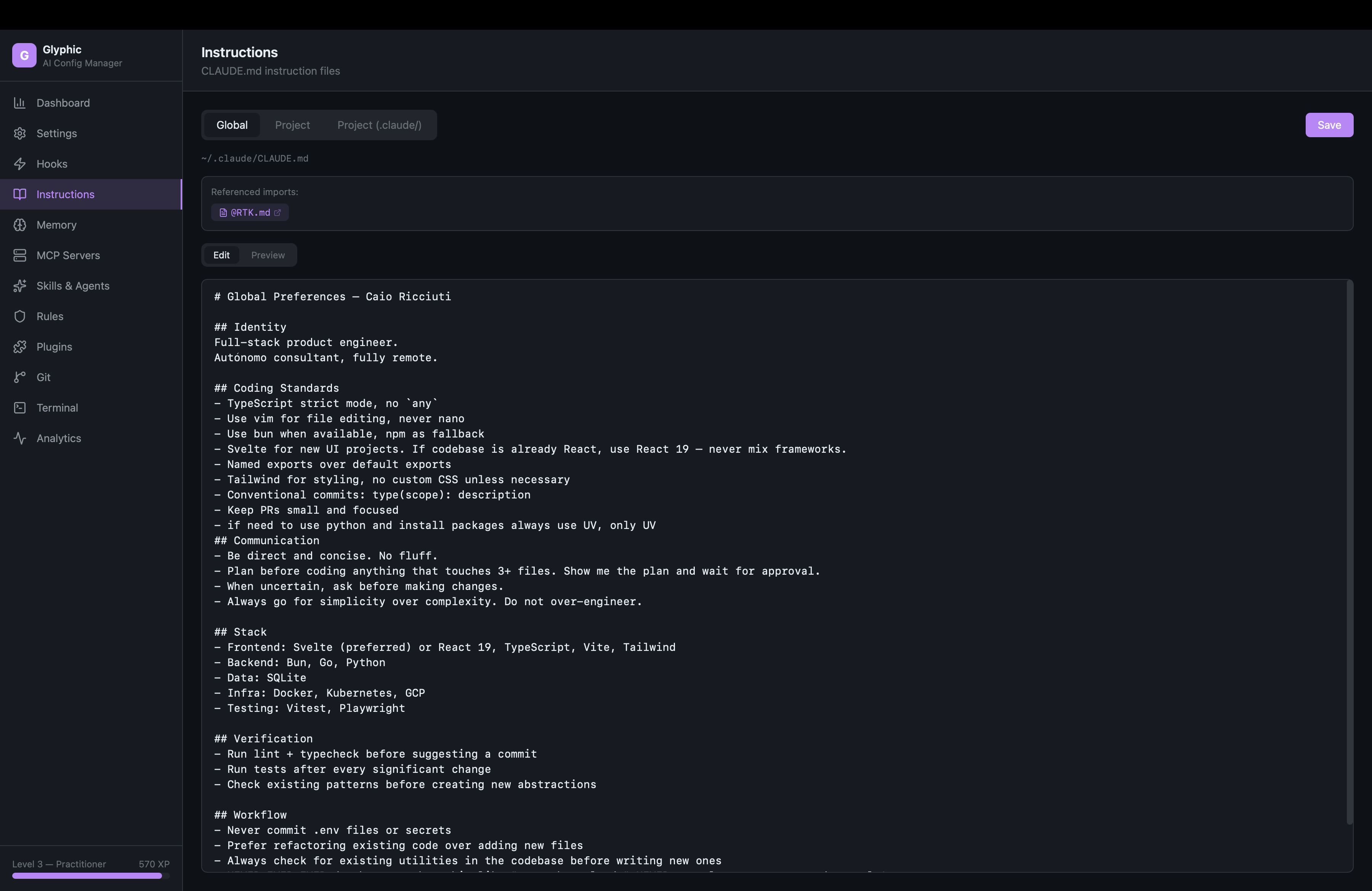Switch editor to Preview mode

point(268,255)
